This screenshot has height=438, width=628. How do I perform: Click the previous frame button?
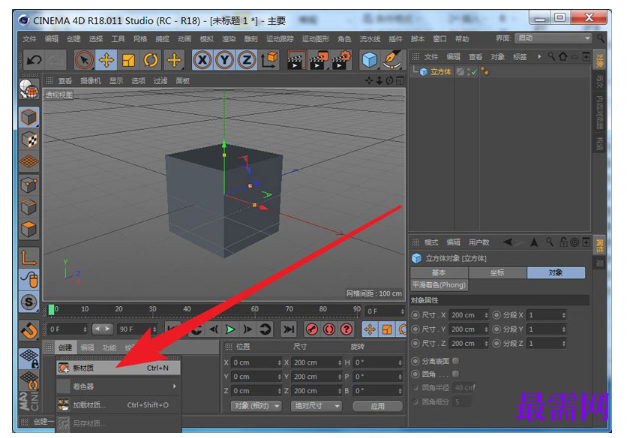click(214, 330)
